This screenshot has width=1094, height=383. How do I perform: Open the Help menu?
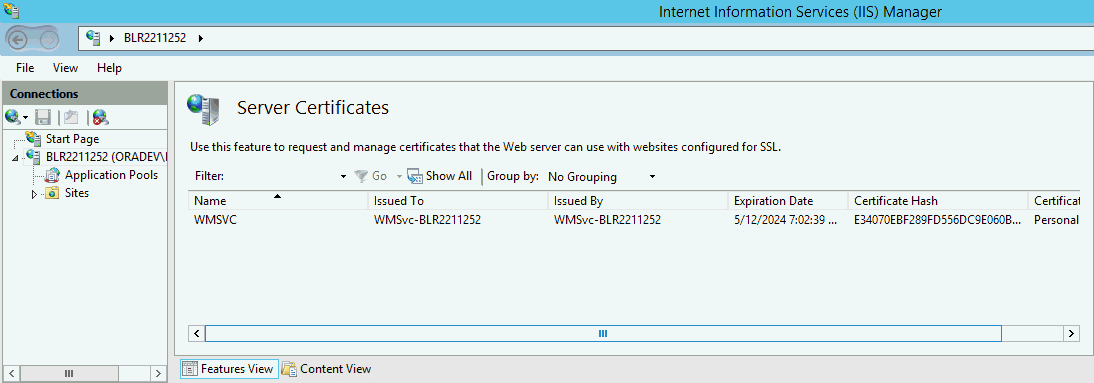pyautogui.click(x=110, y=68)
